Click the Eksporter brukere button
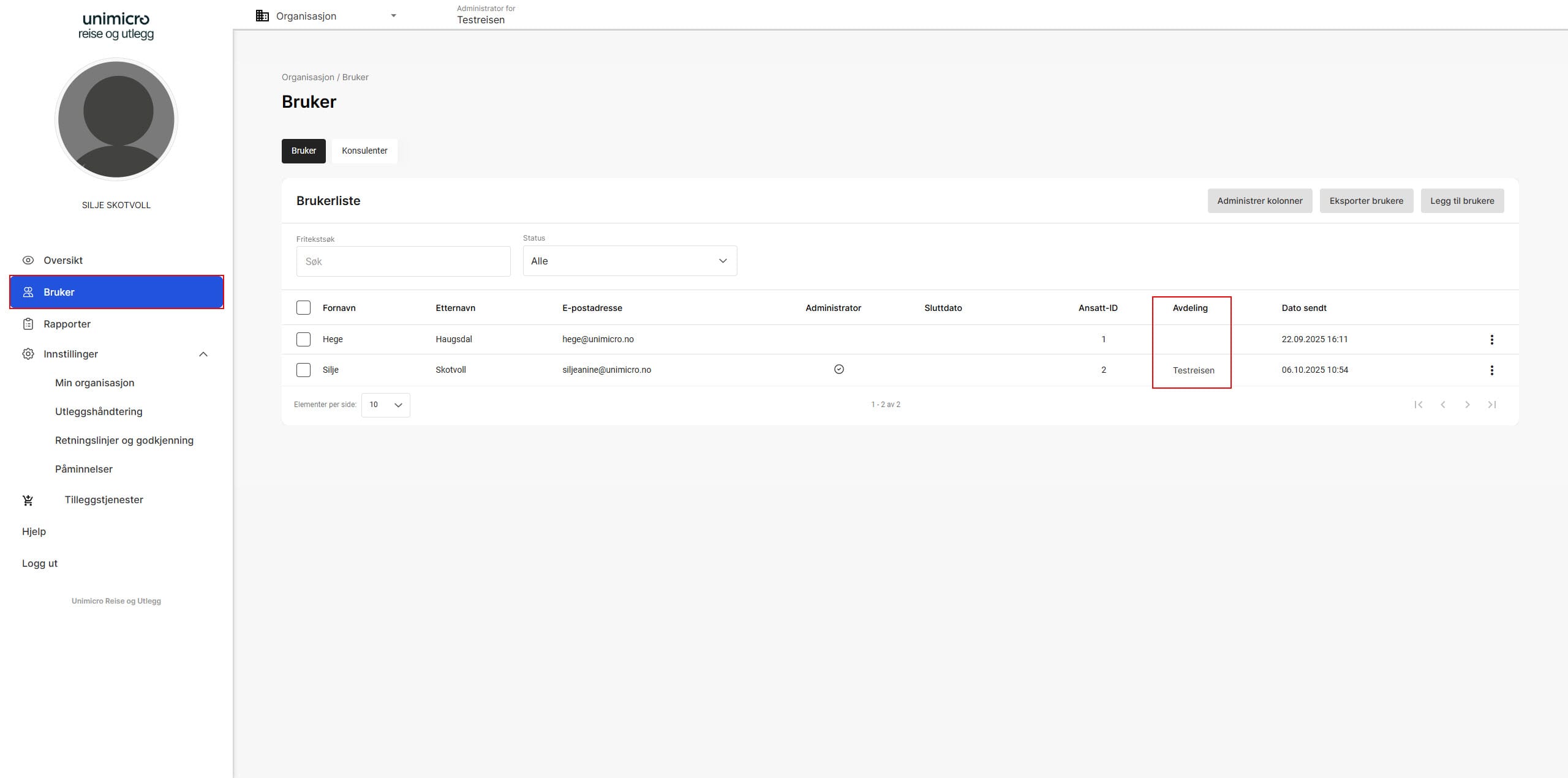 pyautogui.click(x=1366, y=201)
